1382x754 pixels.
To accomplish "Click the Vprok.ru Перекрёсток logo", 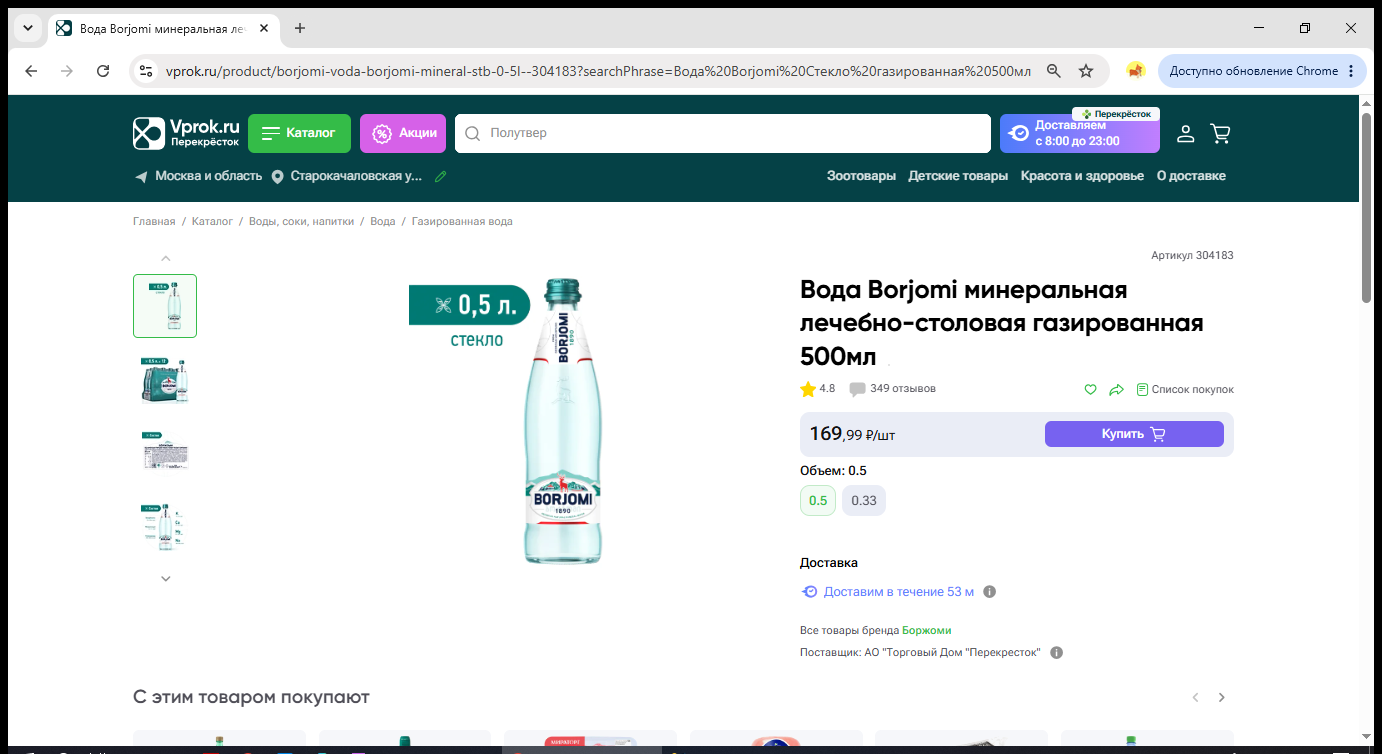I will pyautogui.click(x=187, y=133).
